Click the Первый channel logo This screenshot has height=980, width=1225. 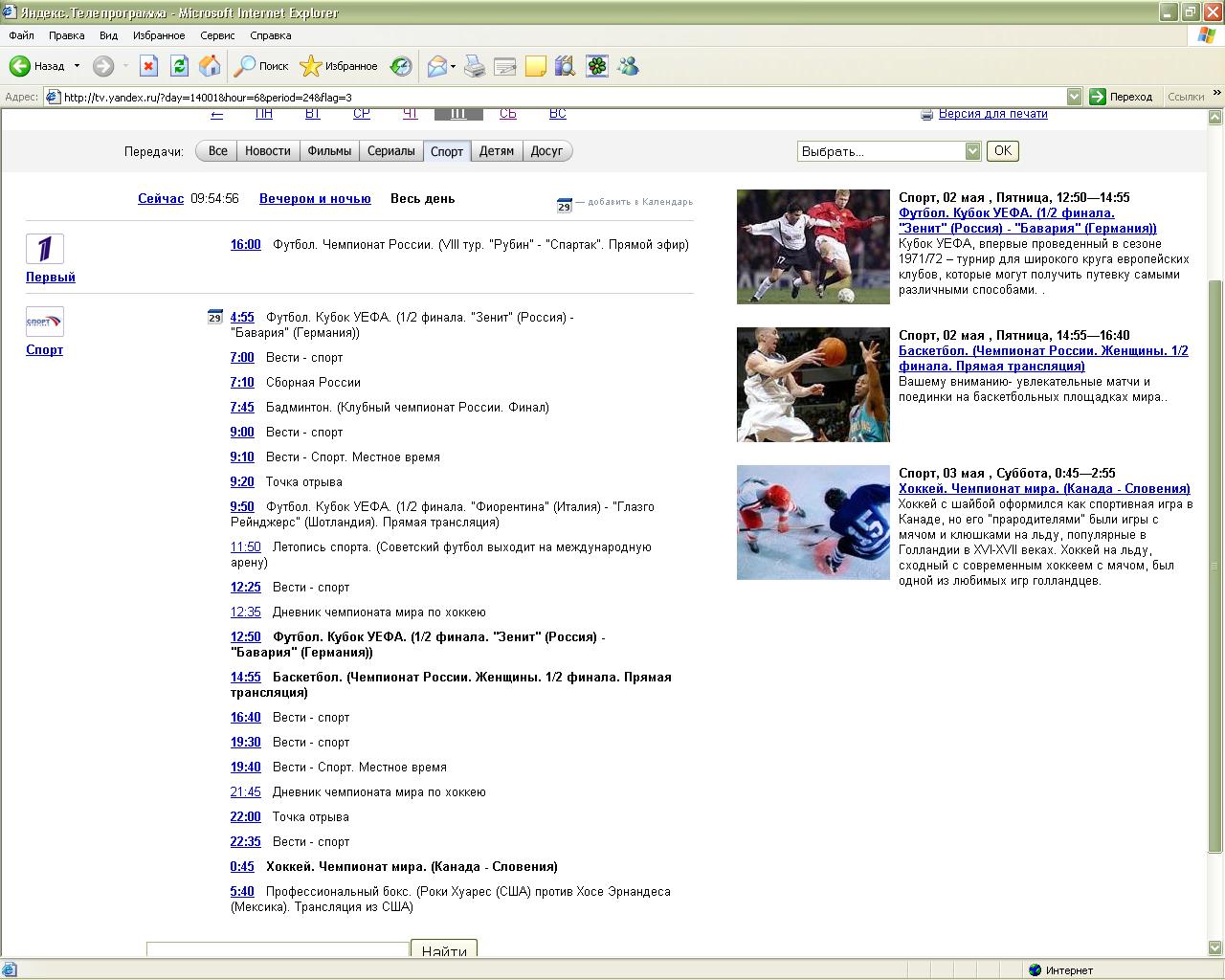[45, 249]
